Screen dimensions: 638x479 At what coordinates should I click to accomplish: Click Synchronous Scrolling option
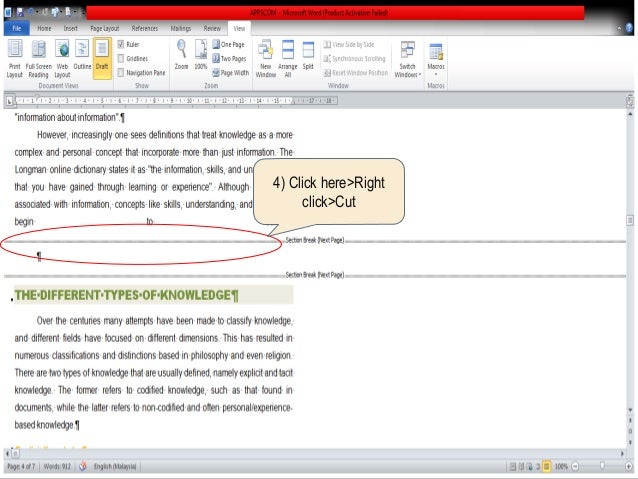[x=354, y=59]
